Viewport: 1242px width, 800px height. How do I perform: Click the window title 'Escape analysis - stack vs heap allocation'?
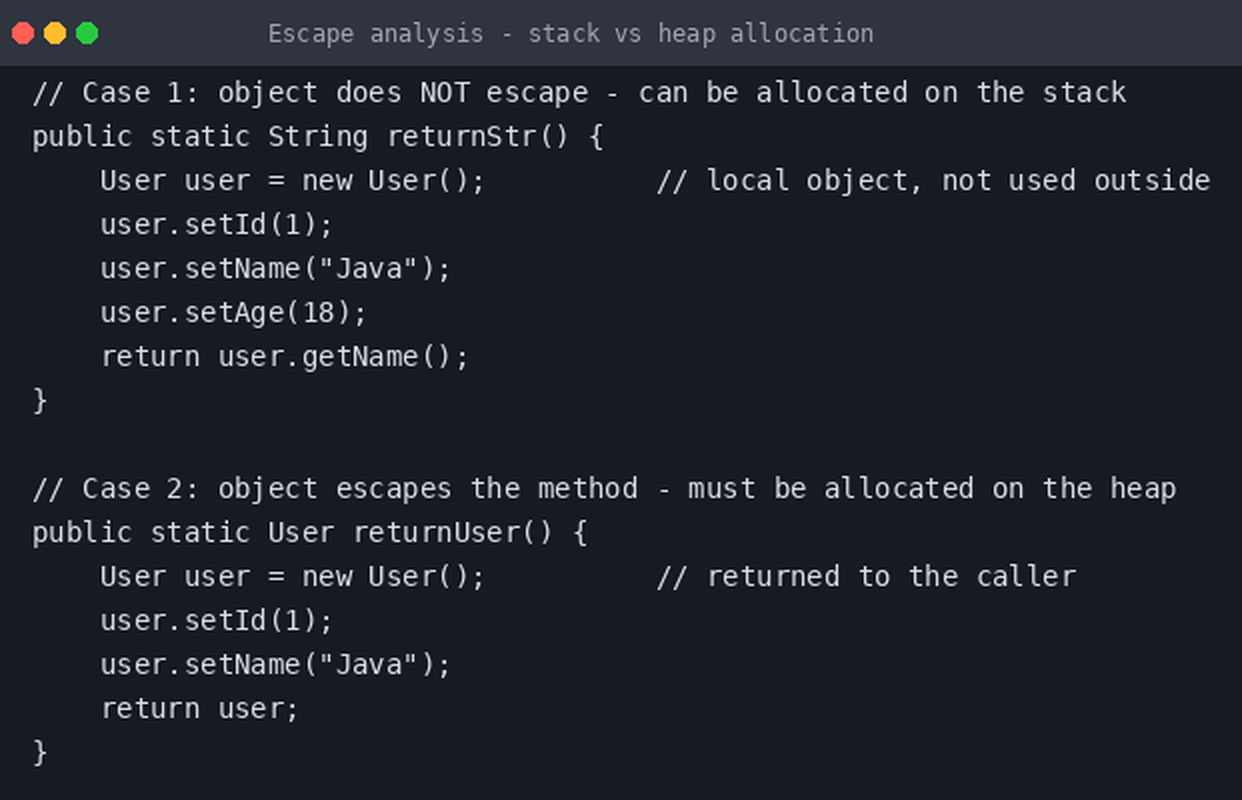coord(570,33)
